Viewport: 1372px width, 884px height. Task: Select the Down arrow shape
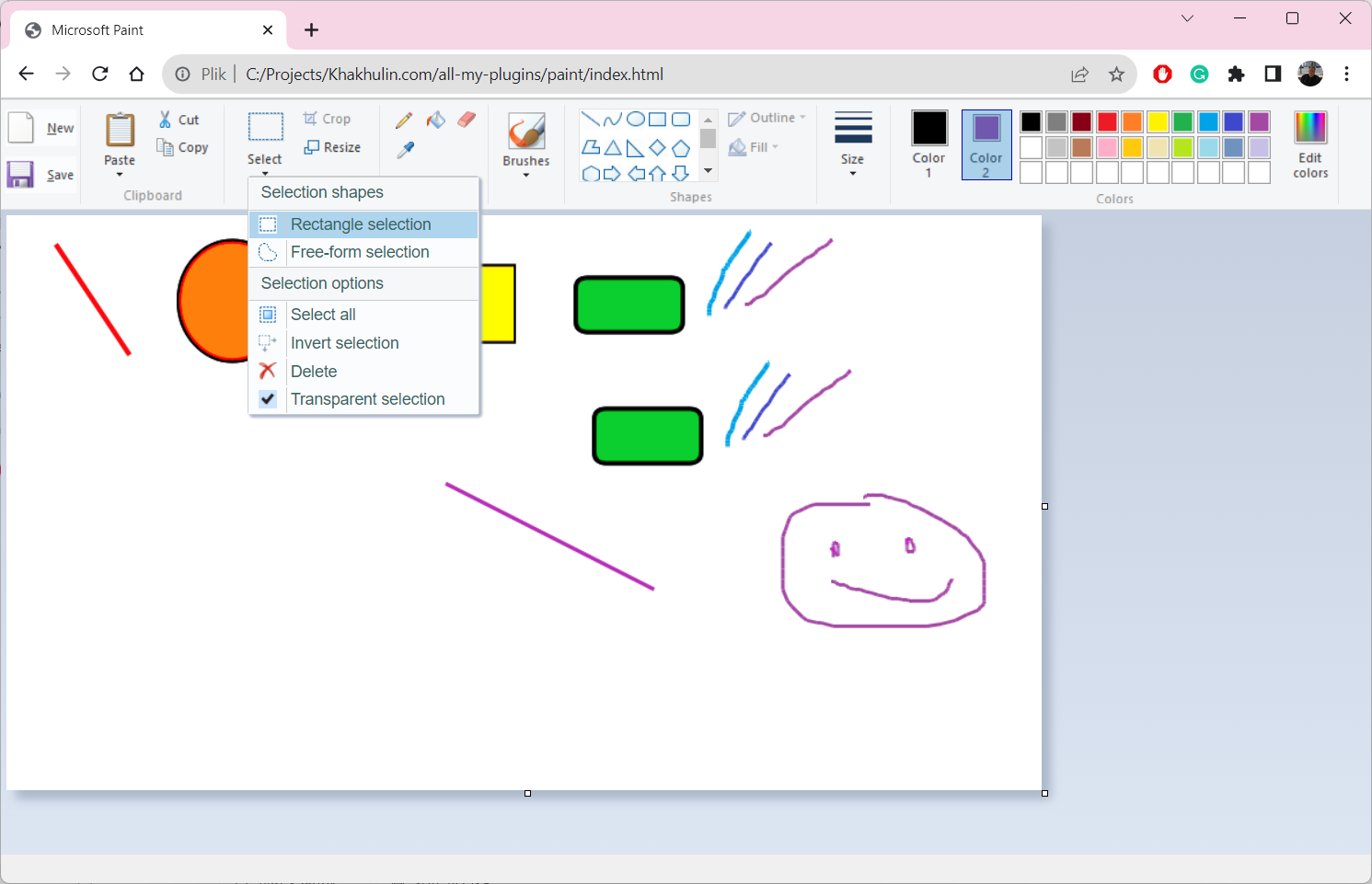[681, 172]
